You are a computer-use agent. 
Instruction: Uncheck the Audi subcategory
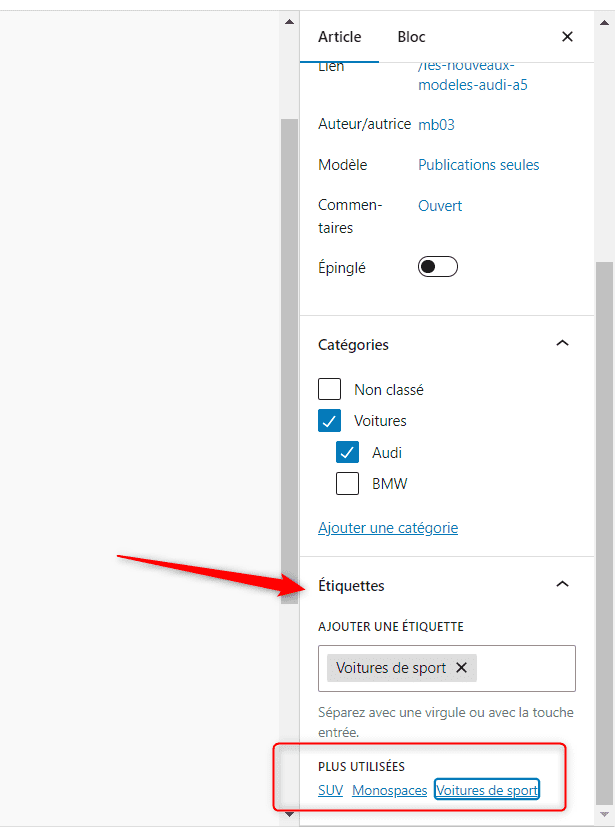(x=347, y=452)
